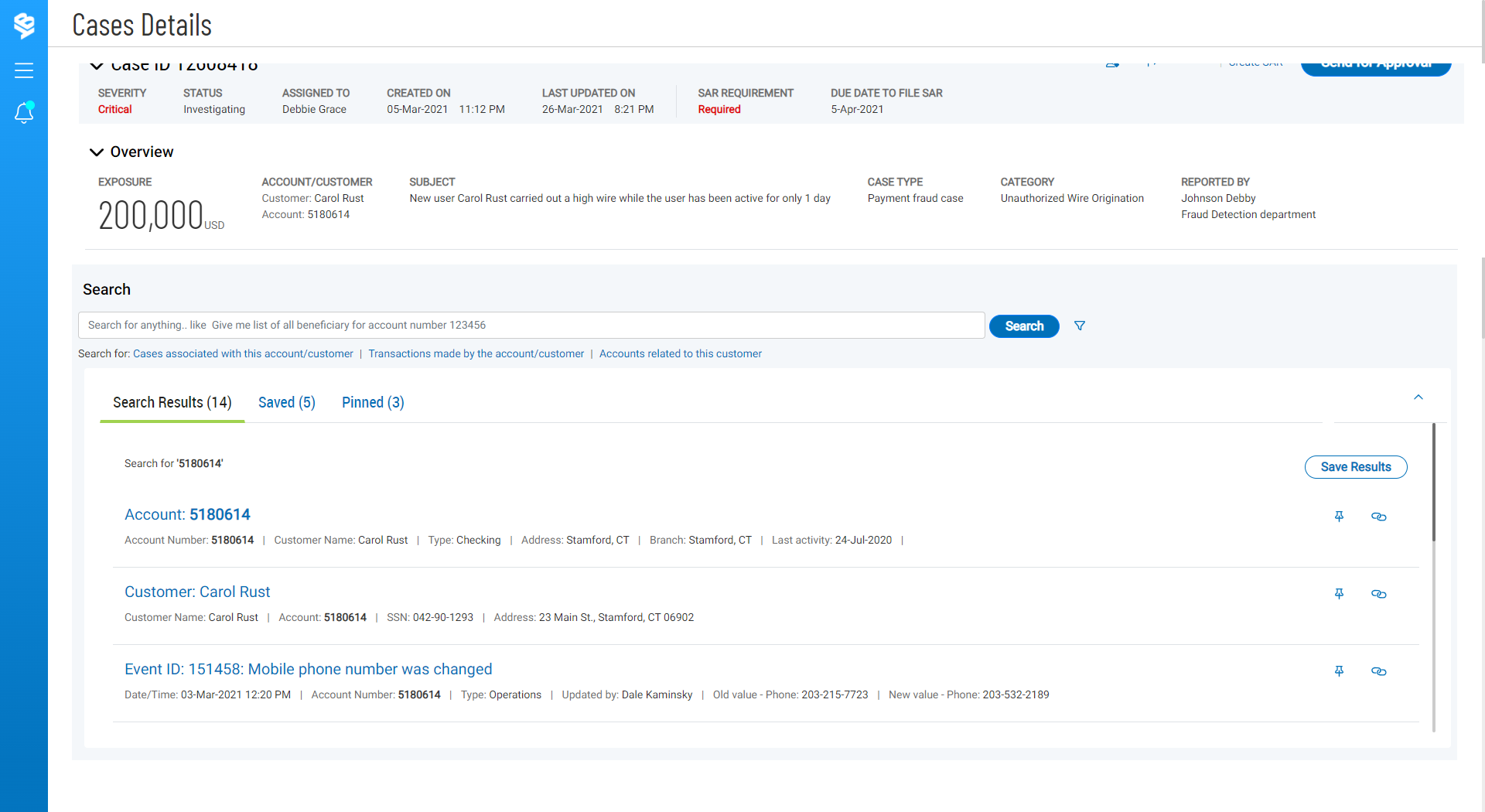Click the search results scrollbar
Viewport: 1485px width, 812px height.
tap(1433, 483)
